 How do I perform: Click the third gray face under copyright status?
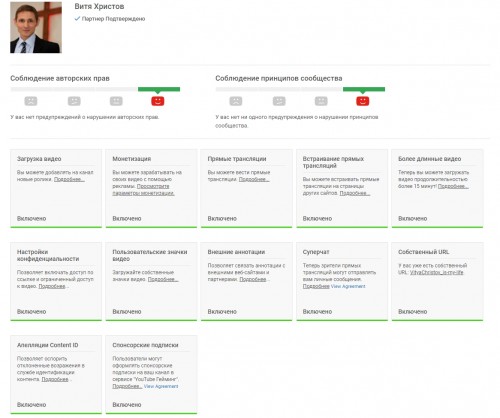click(x=116, y=101)
